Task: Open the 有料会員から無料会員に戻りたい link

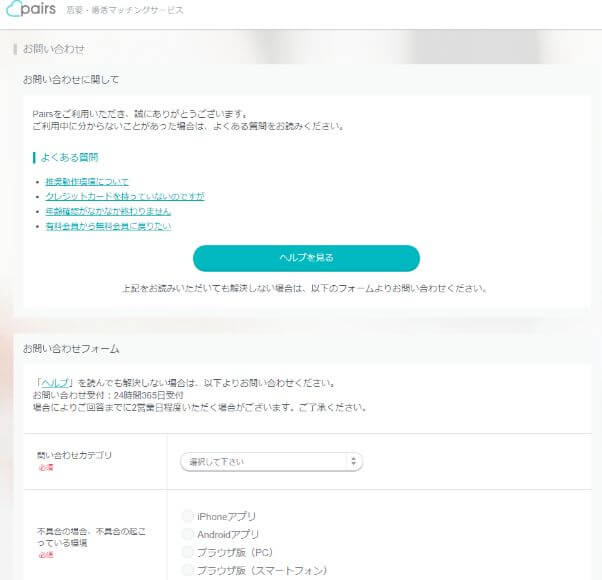Action: (x=108, y=226)
